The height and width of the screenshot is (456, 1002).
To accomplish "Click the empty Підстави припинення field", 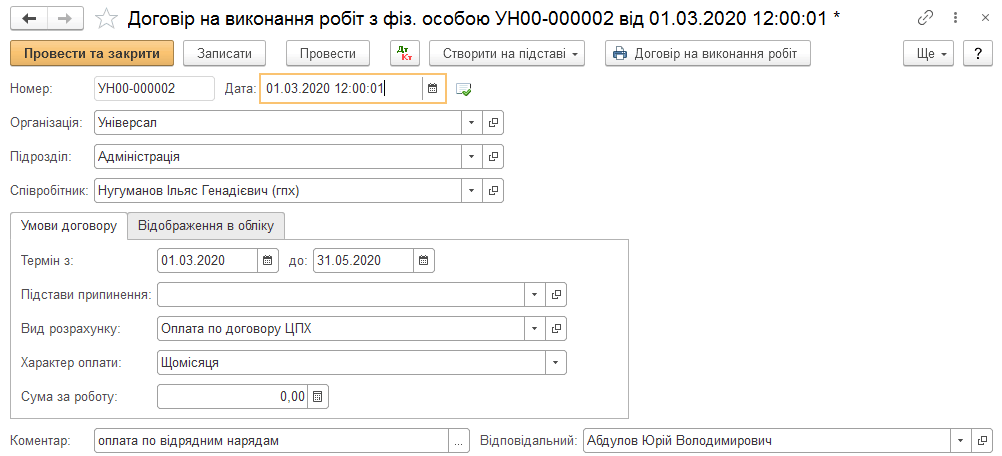I will click(x=341, y=294).
